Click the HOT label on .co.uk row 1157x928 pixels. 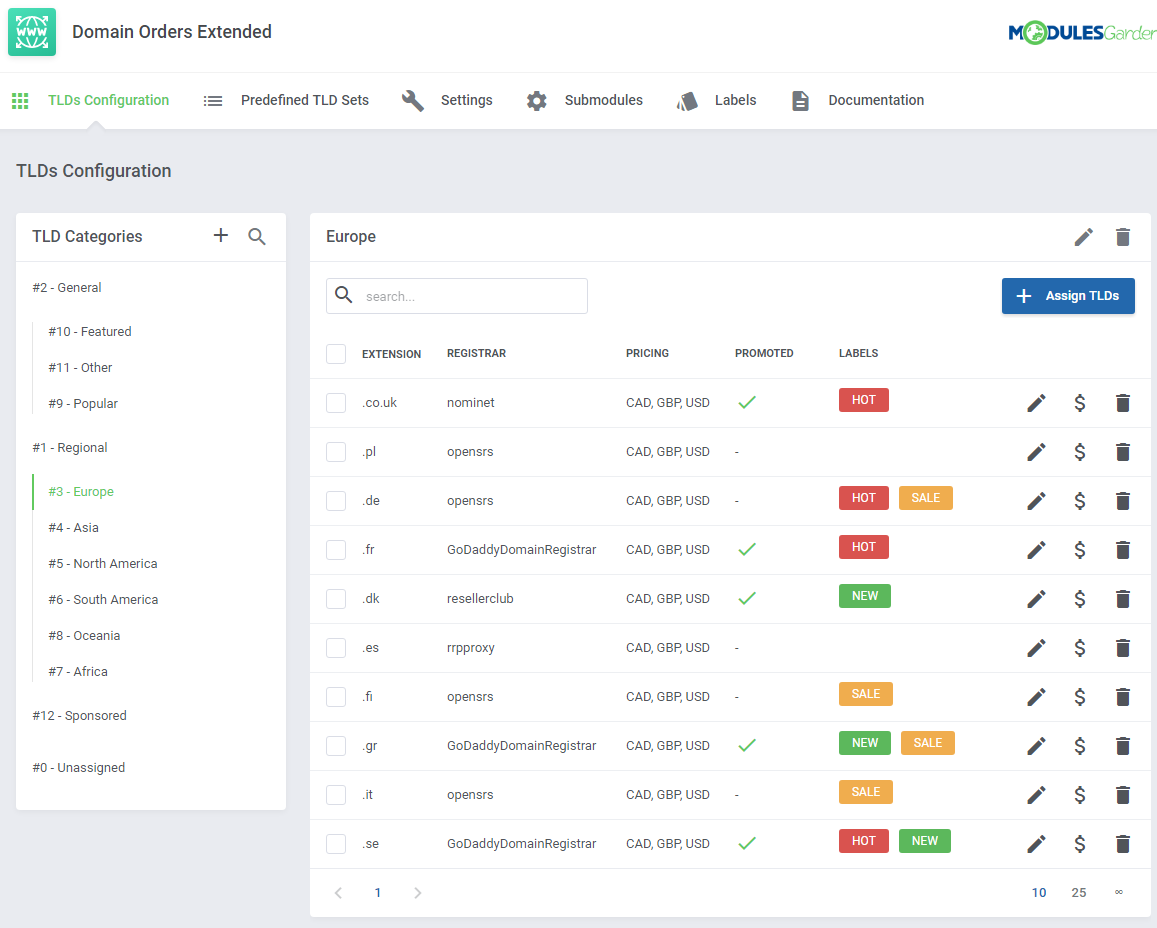(863, 400)
